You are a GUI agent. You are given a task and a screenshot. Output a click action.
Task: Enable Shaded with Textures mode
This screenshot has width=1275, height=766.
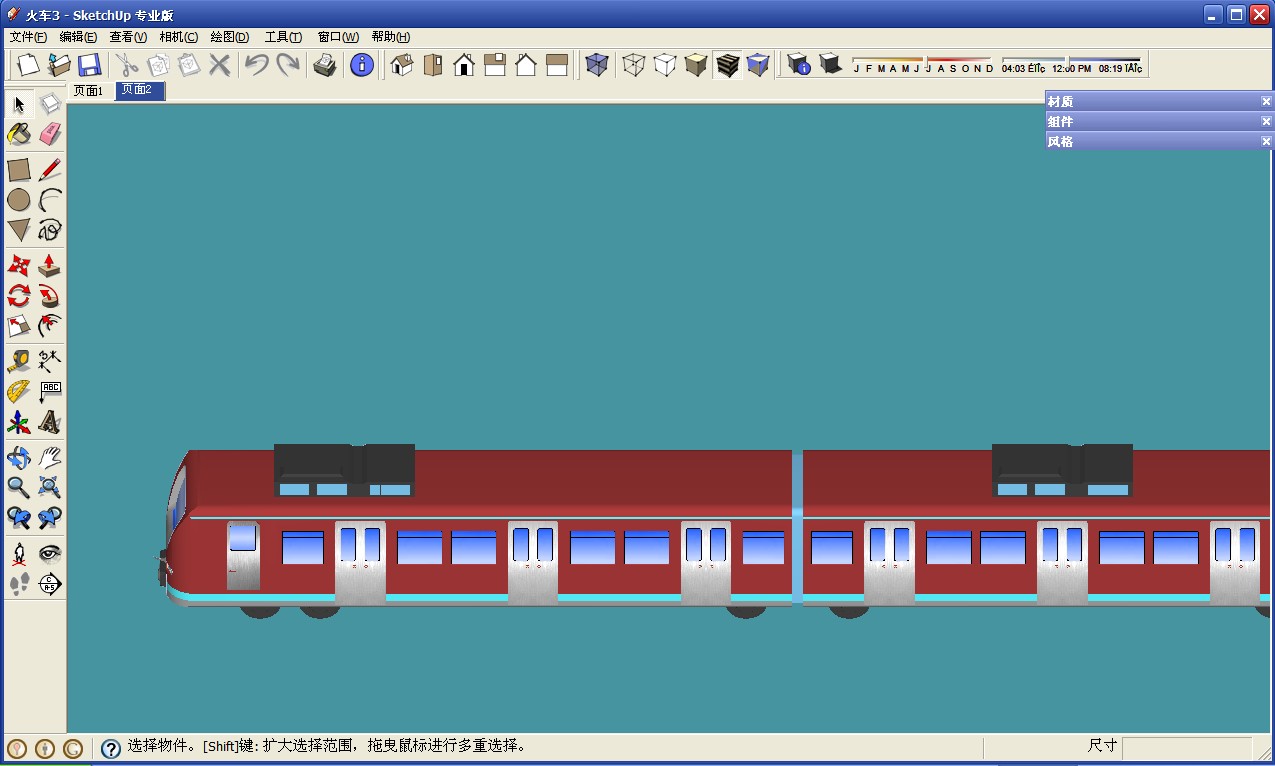click(x=727, y=65)
